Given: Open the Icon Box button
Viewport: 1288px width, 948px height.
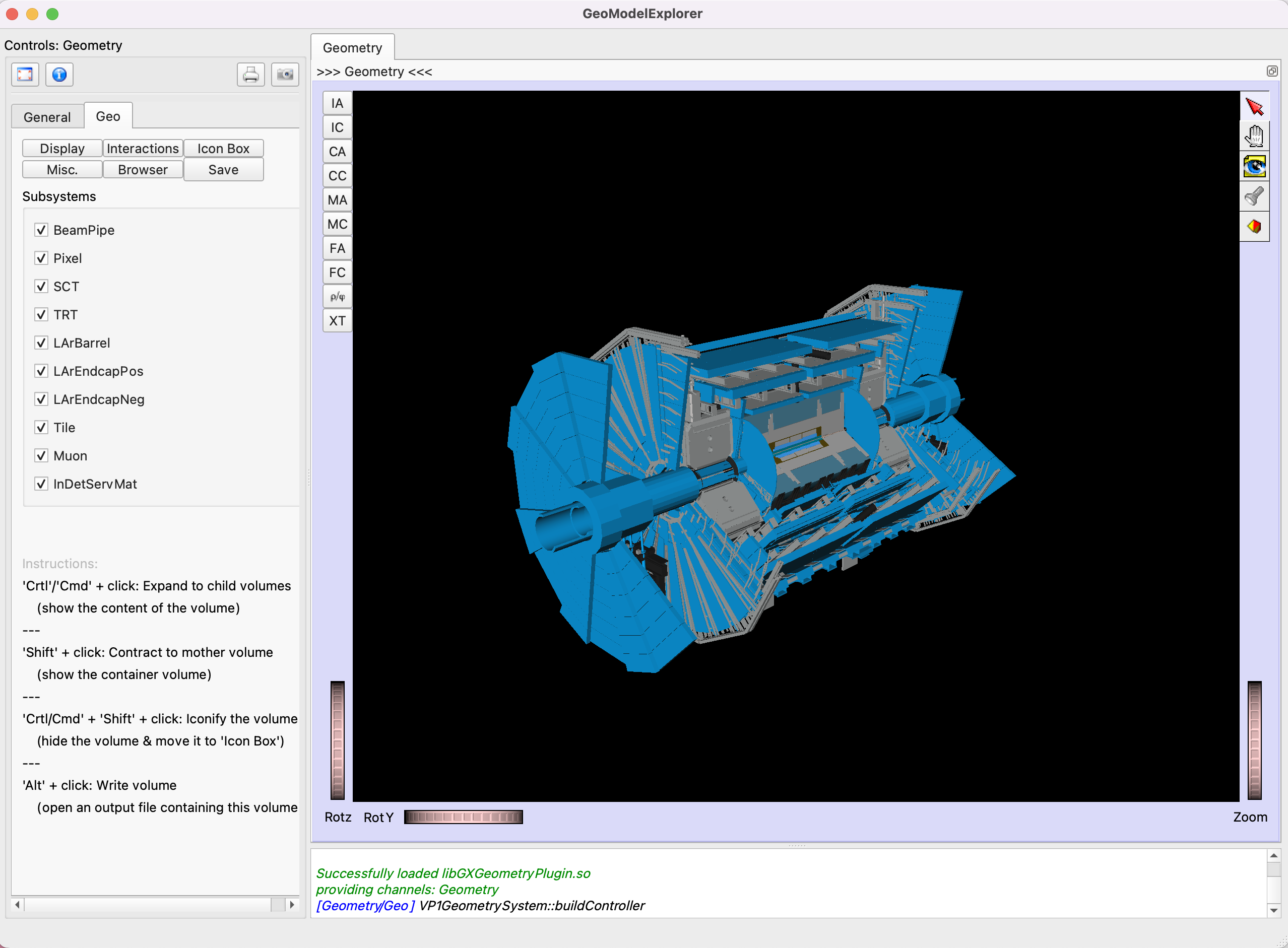Looking at the screenshot, I should 223,149.
